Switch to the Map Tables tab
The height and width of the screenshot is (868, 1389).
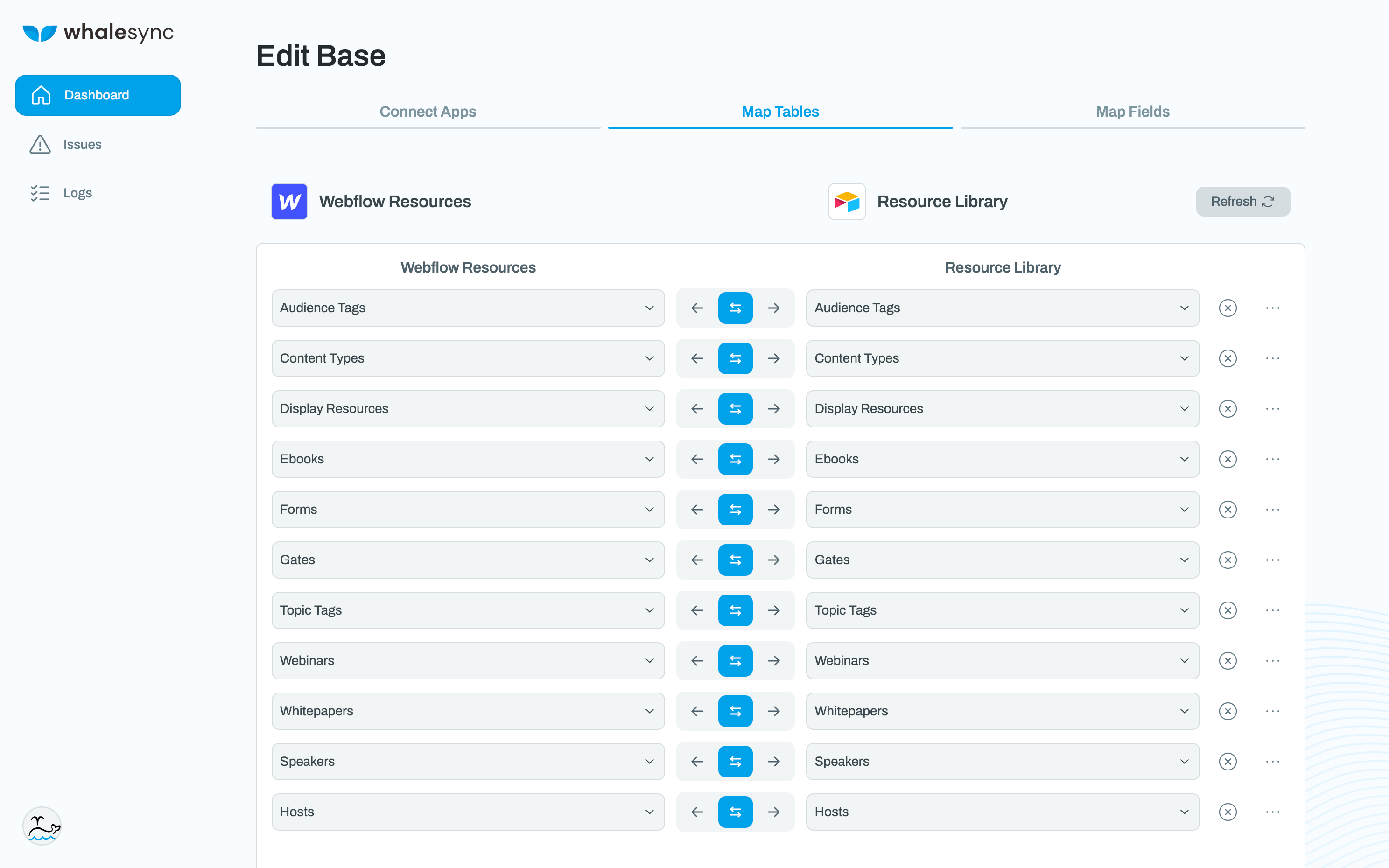click(780, 112)
